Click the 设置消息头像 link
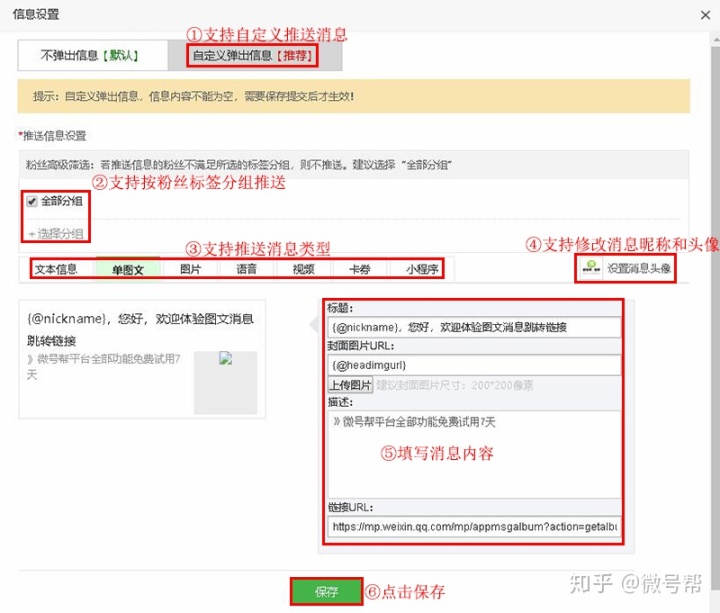The width and height of the screenshot is (720, 613). point(639,268)
